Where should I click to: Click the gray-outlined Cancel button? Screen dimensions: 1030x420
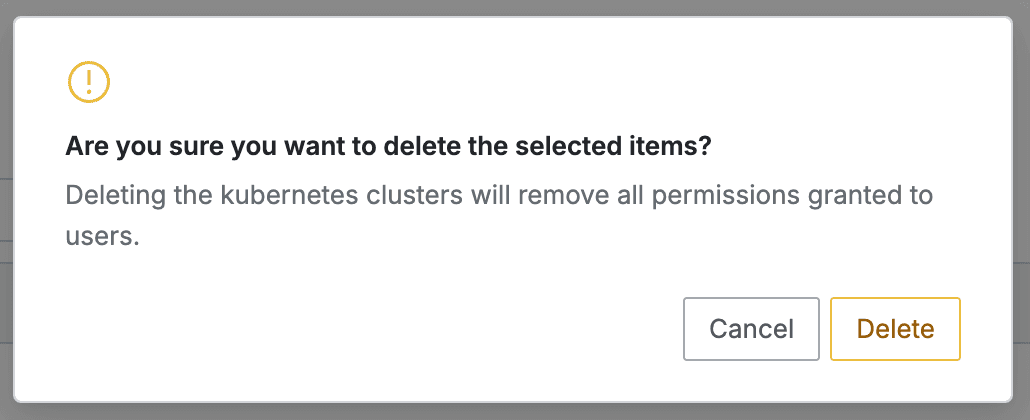click(x=751, y=329)
